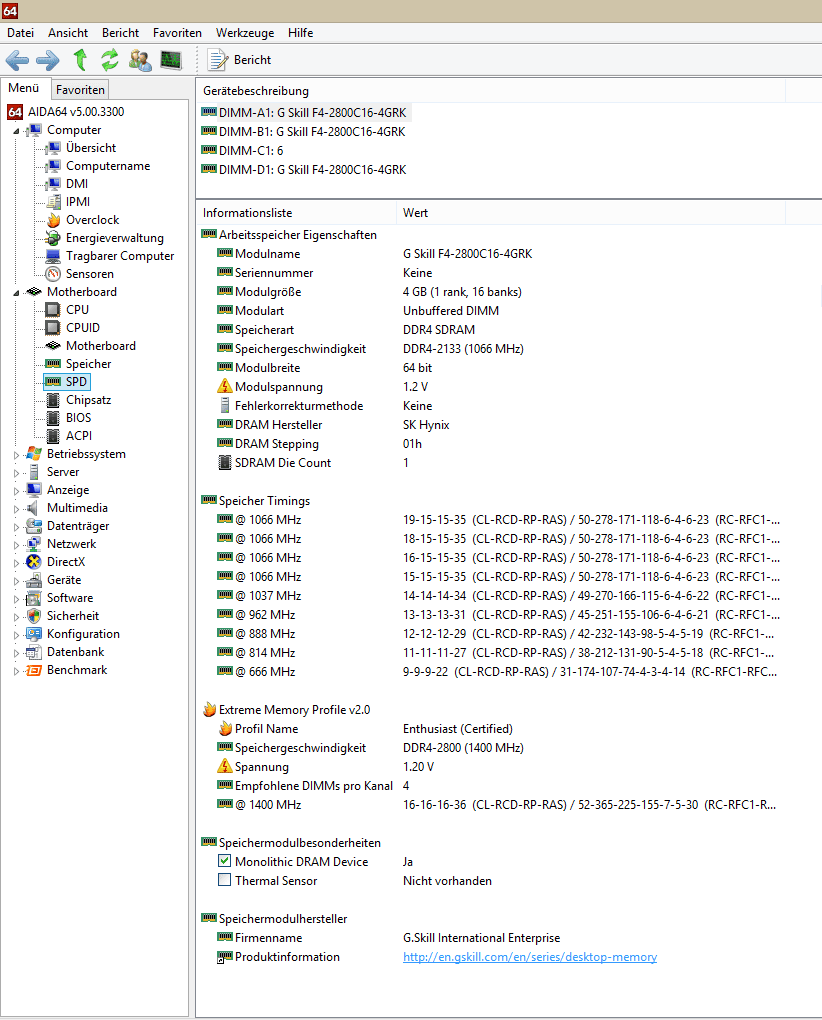Expand the Netzwerk tree node

coord(16,544)
